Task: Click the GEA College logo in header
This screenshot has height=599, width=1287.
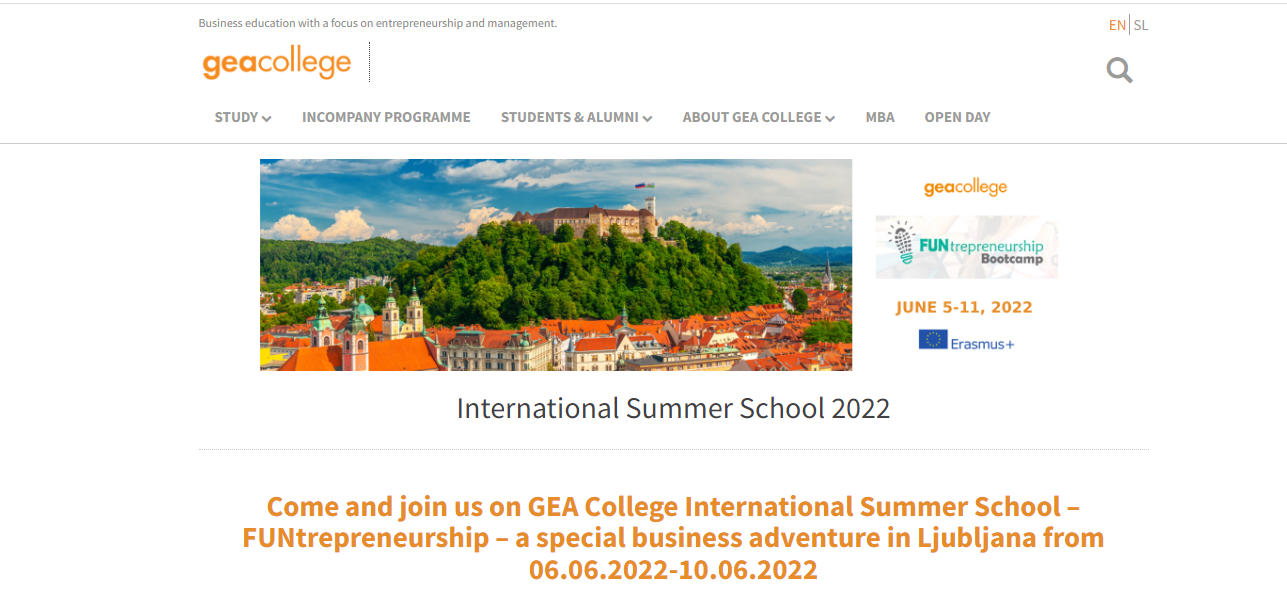Action: (x=277, y=63)
